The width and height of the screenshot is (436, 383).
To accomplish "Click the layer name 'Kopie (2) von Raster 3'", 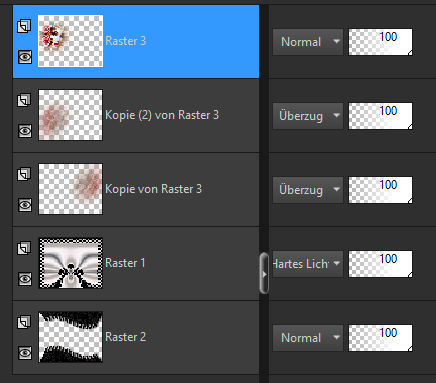I will coord(162,115).
